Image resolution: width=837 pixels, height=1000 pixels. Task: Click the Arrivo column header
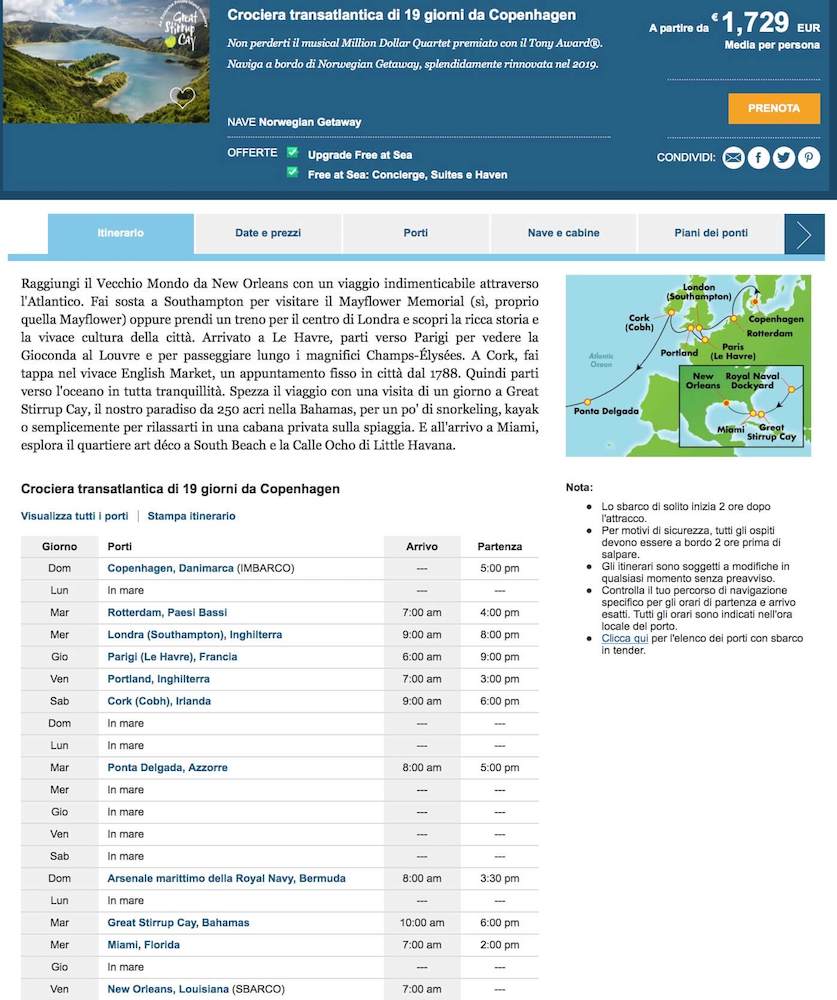coord(422,547)
